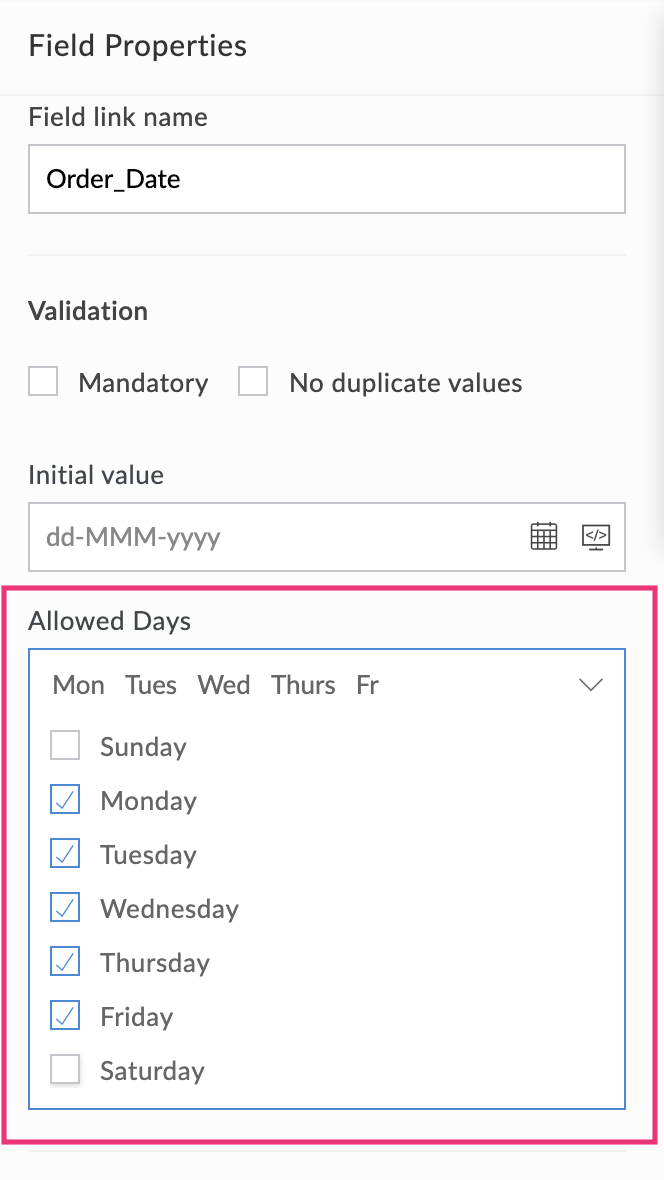Untick the Friday checkbox
Screen dimensions: 664x1180
pos(65,1016)
